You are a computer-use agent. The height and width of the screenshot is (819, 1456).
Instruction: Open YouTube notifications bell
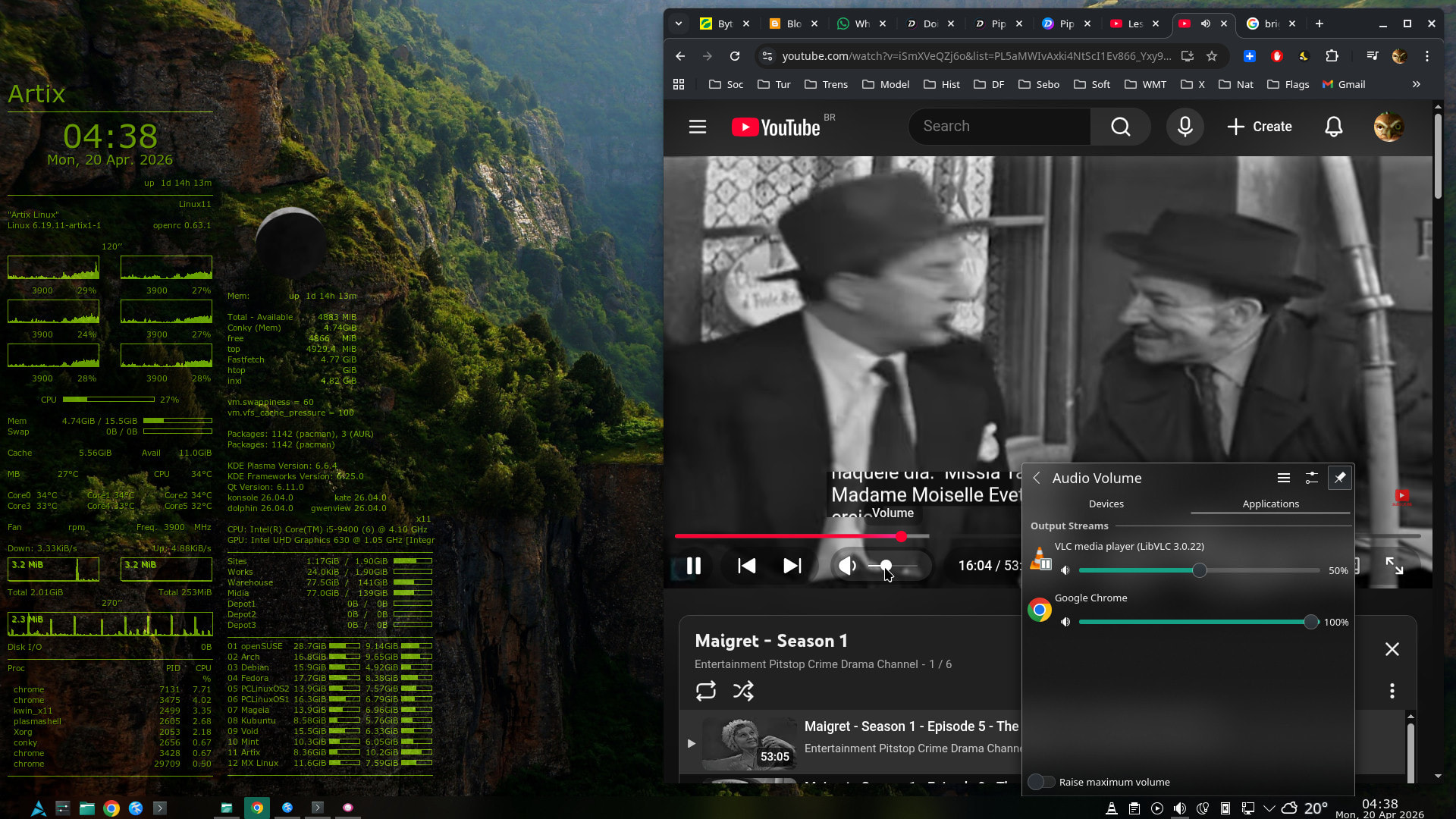1333,127
